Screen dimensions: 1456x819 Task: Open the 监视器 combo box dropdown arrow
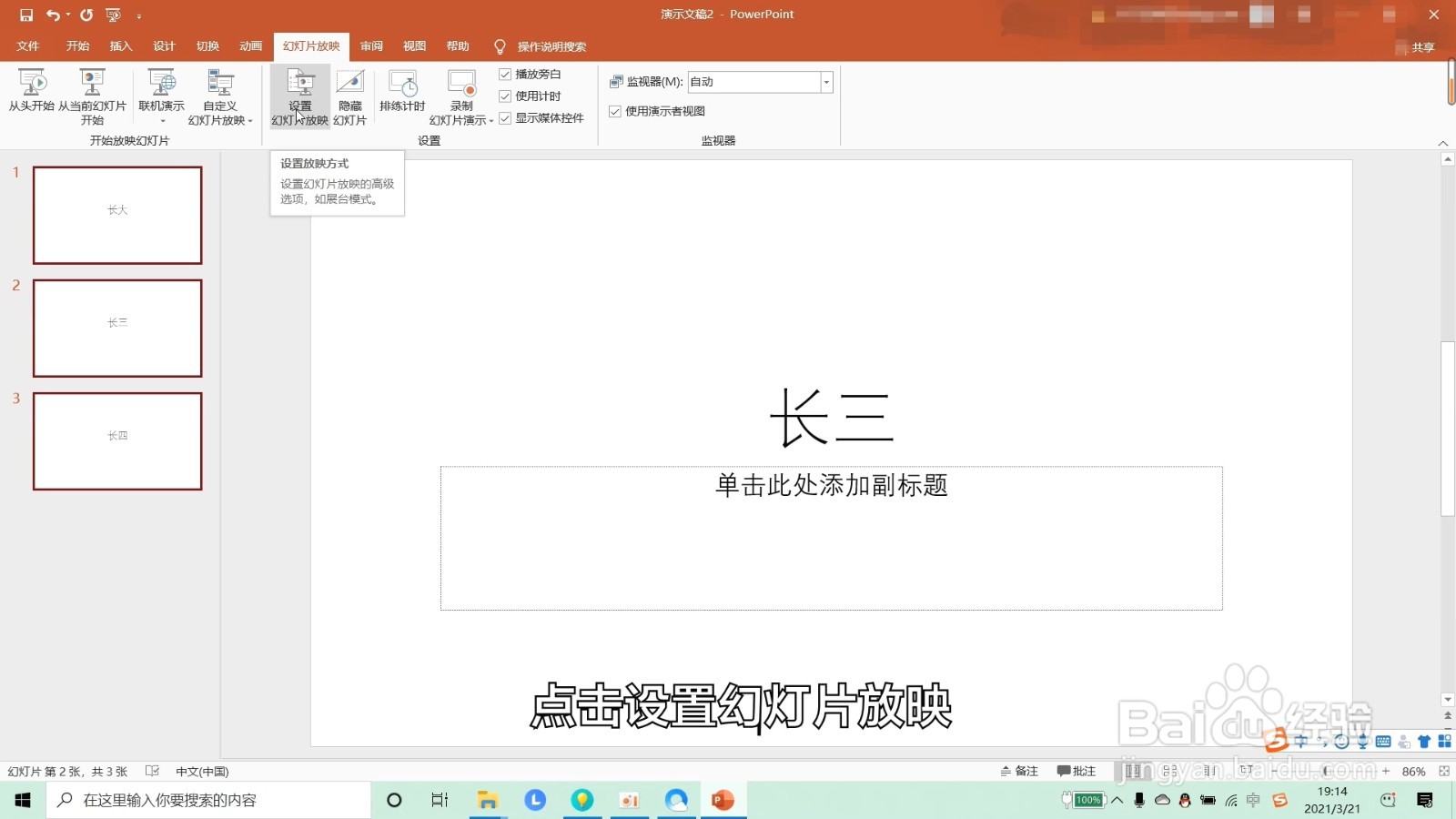pyautogui.click(x=826, y=82)
